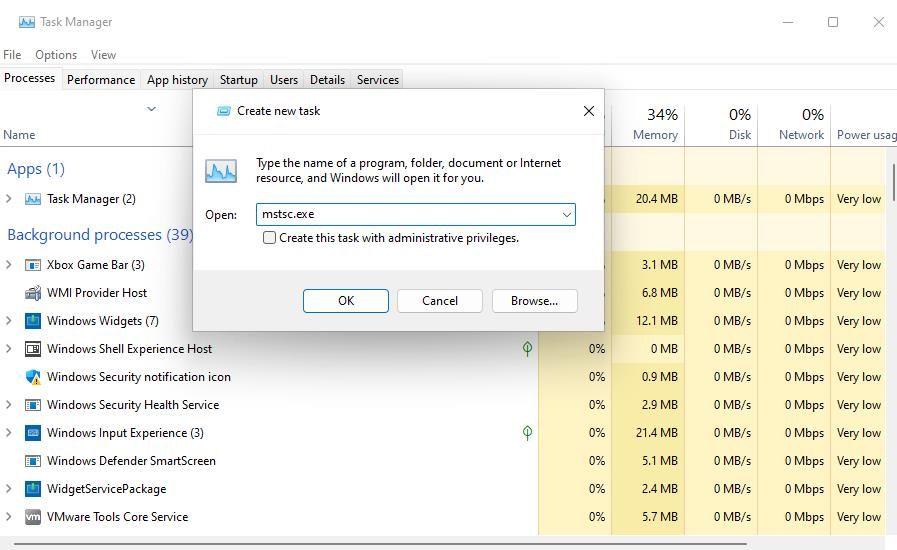Expand the Windows Widgets (7) process group
The image size is (897, 550).
pyautogui.click(x=9, y=321)
